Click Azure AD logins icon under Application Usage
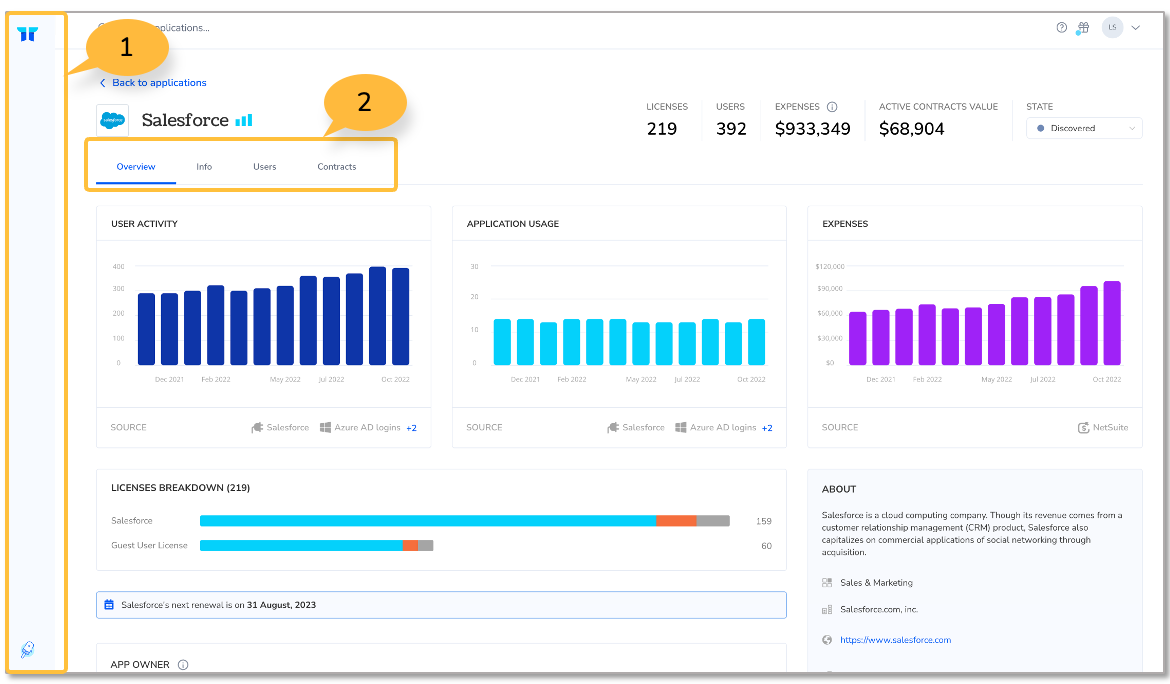Image resolution: width=1170 pixels, height=684 pixels. 681,427
